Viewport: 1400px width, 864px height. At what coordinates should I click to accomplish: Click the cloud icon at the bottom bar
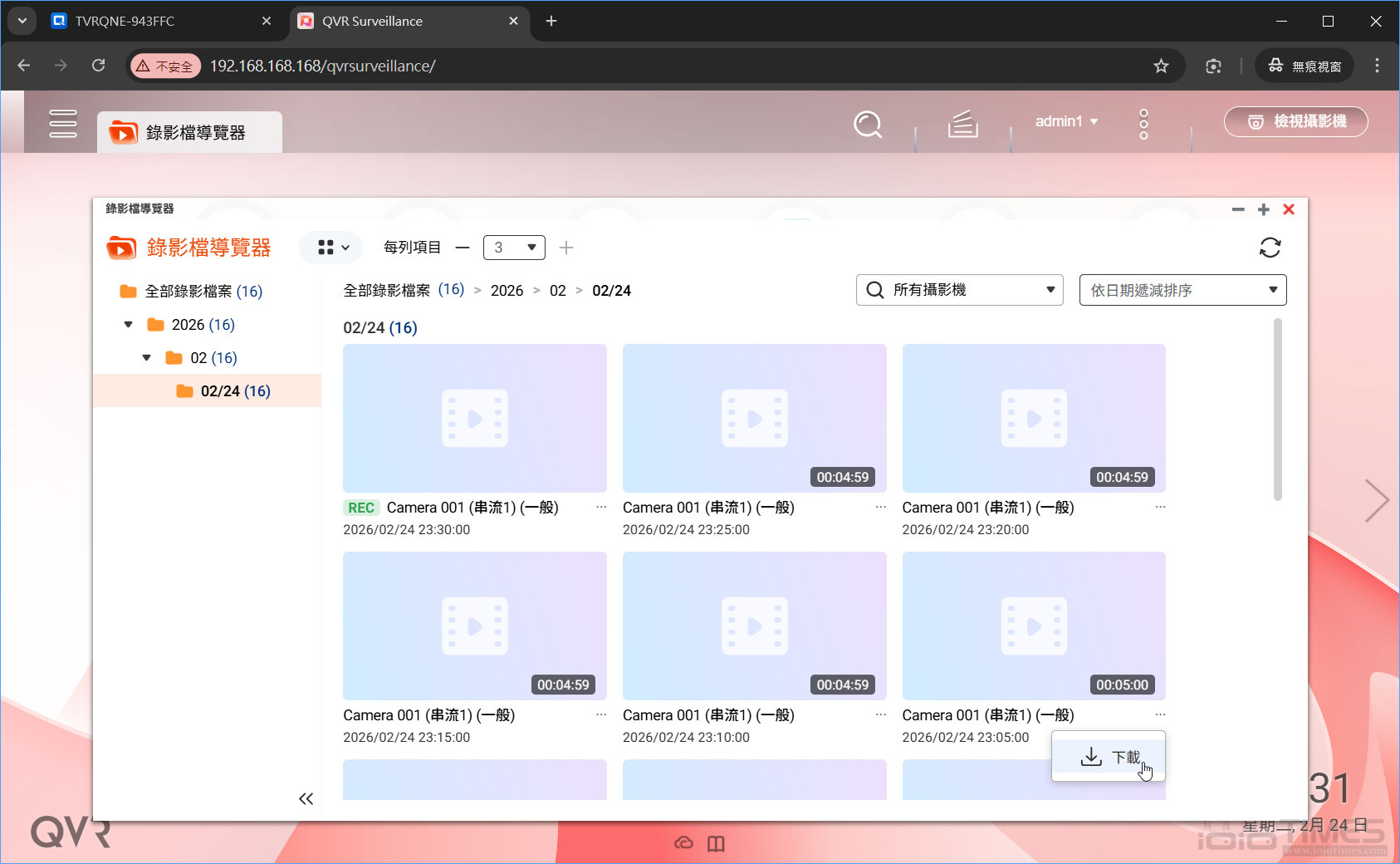tap(683, 842)
